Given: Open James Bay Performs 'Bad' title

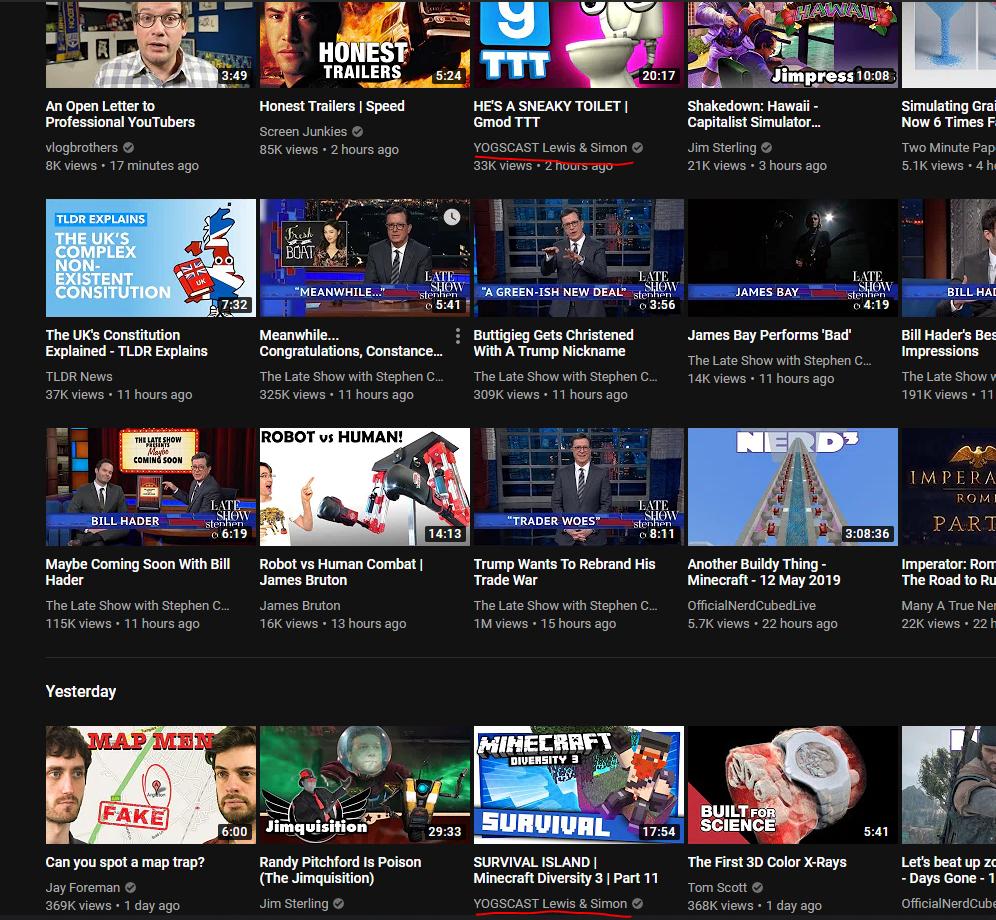Looking at the screenshot, I should 769,335.
